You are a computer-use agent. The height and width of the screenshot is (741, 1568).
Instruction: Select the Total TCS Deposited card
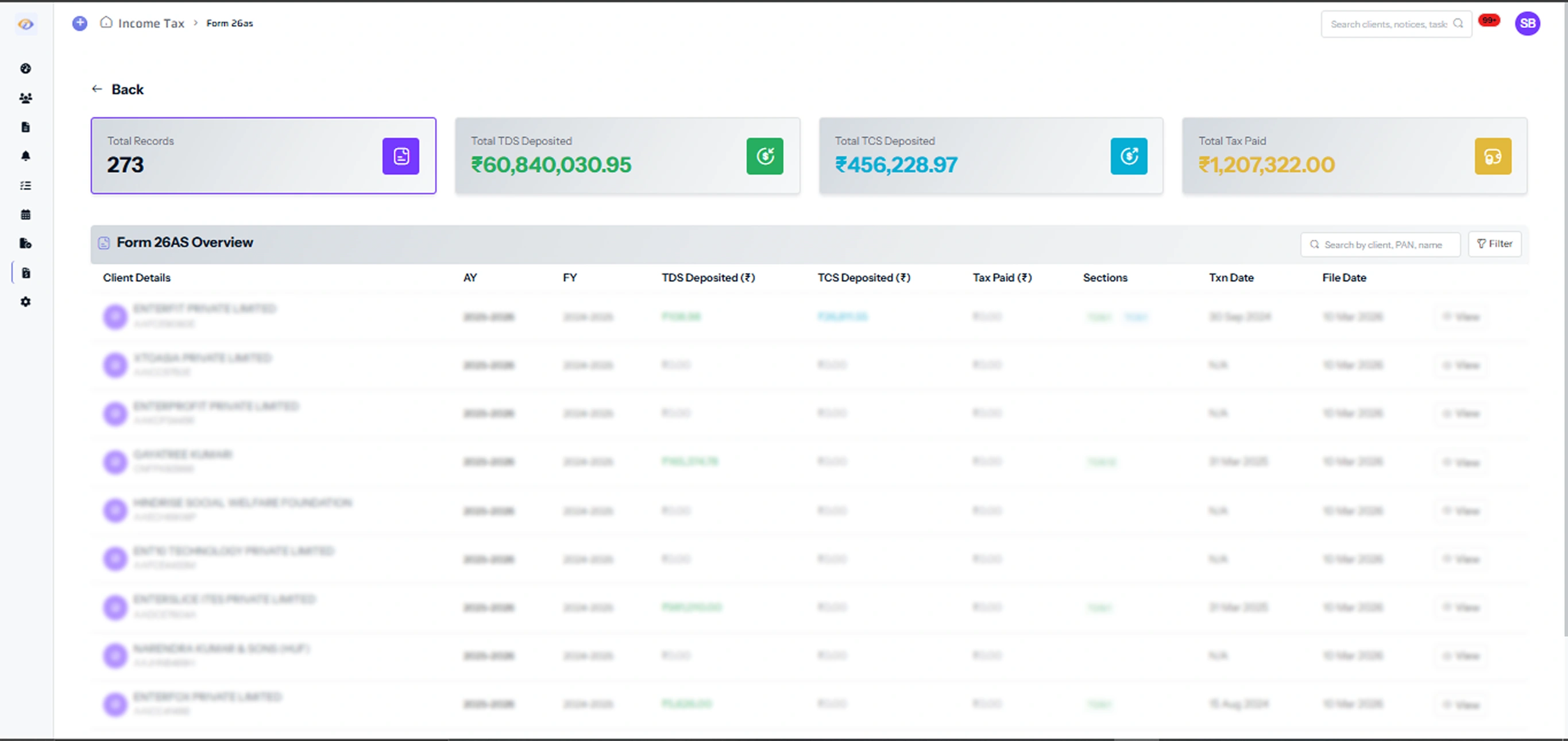990,156
